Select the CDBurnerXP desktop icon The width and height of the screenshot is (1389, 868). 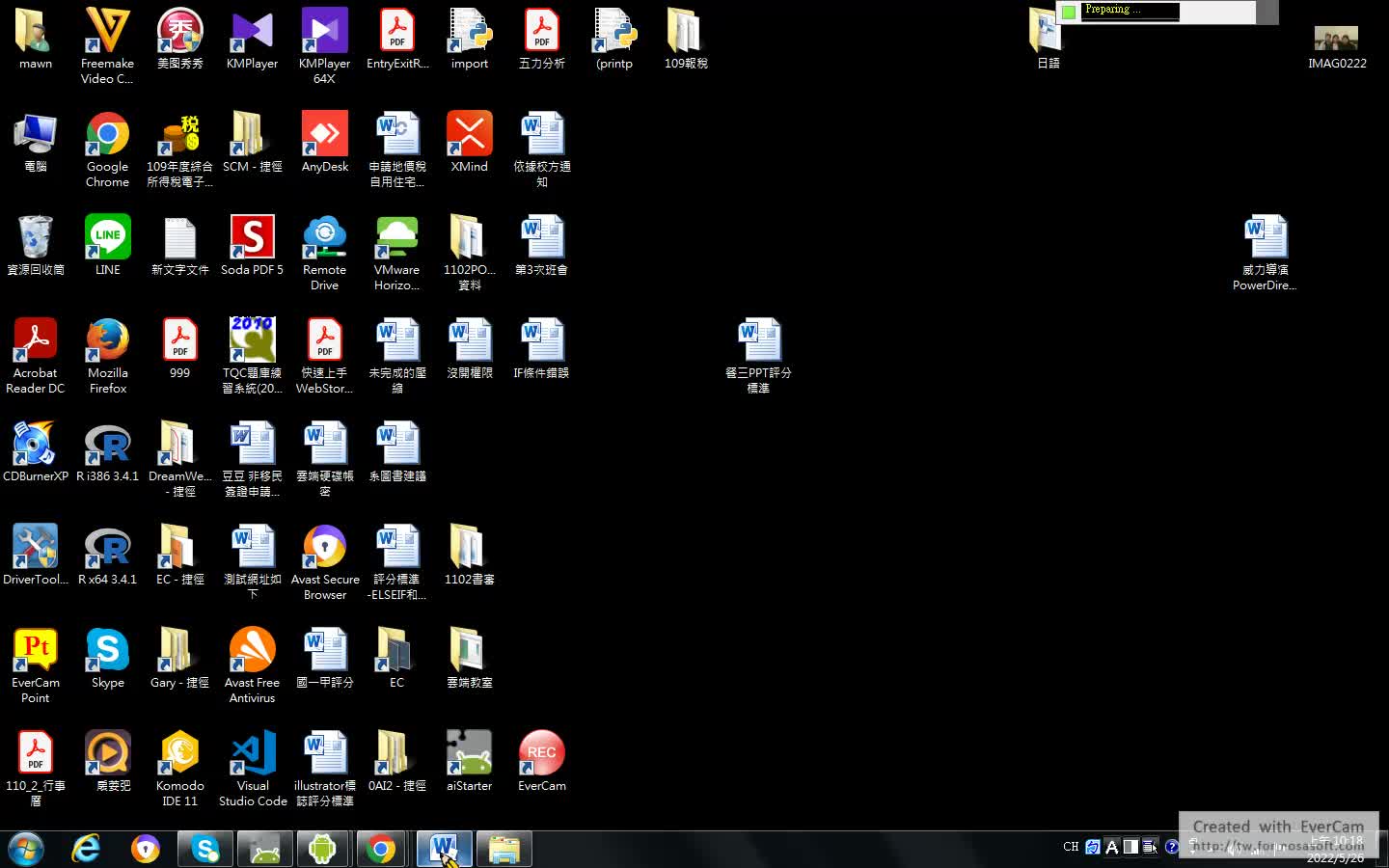coord(36,450)
